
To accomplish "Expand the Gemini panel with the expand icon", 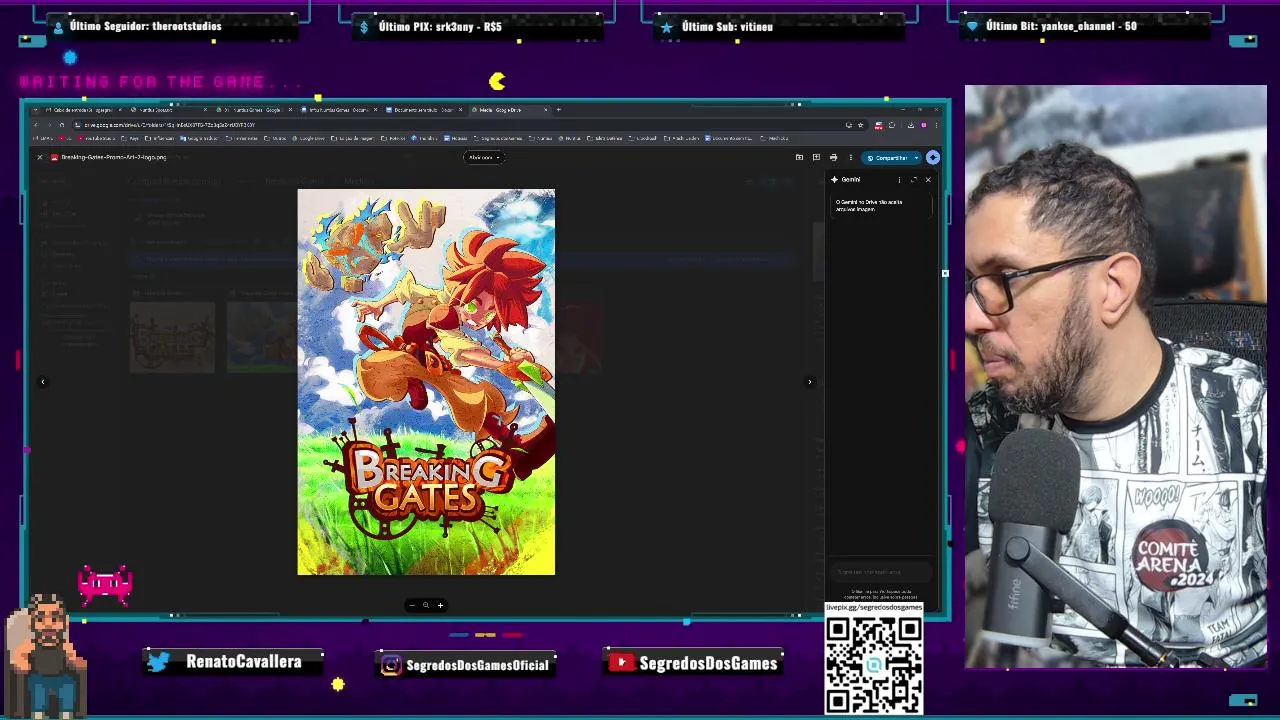I will 913,180.
